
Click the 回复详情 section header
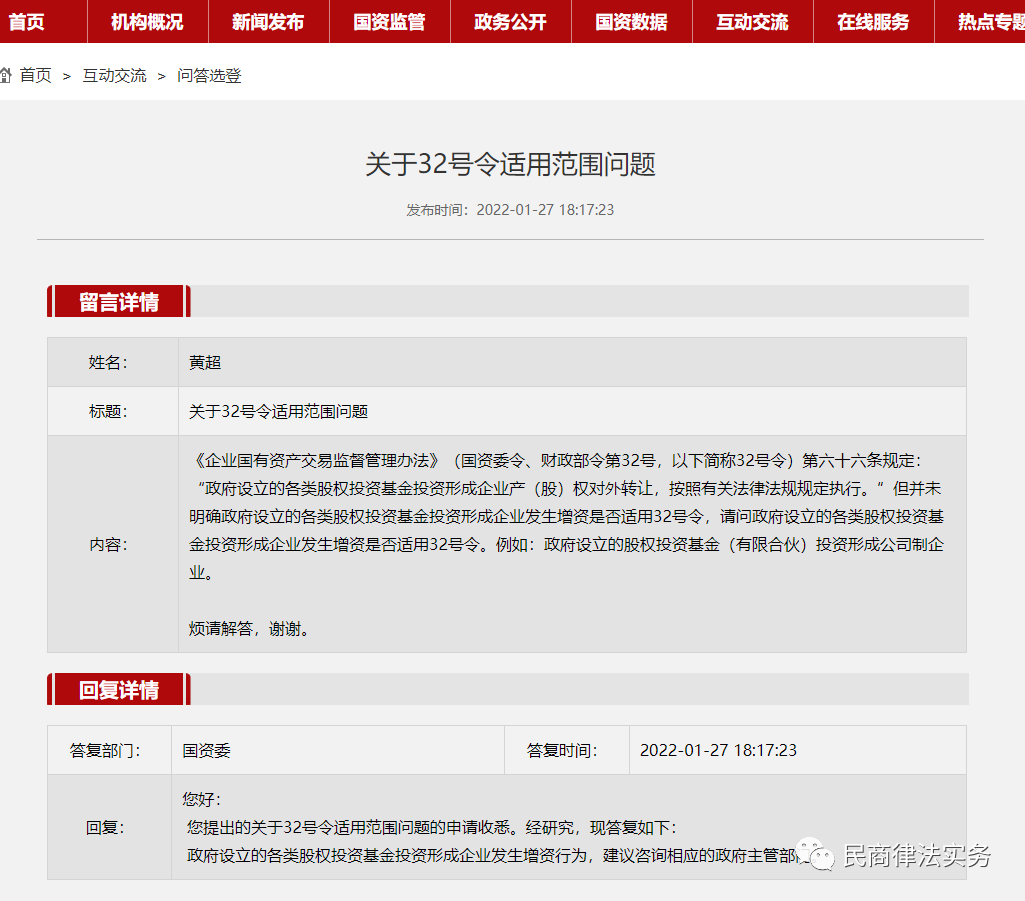pyautogui.click(x=120, y=688)
